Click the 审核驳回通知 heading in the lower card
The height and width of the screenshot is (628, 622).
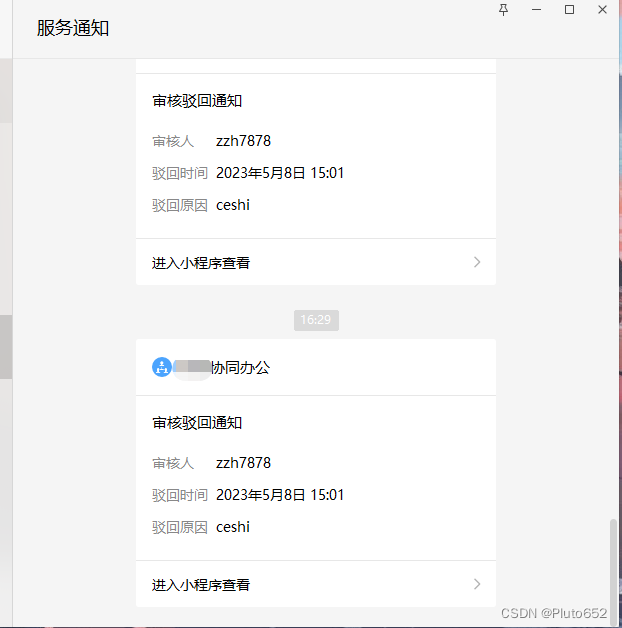click(197, 423)
